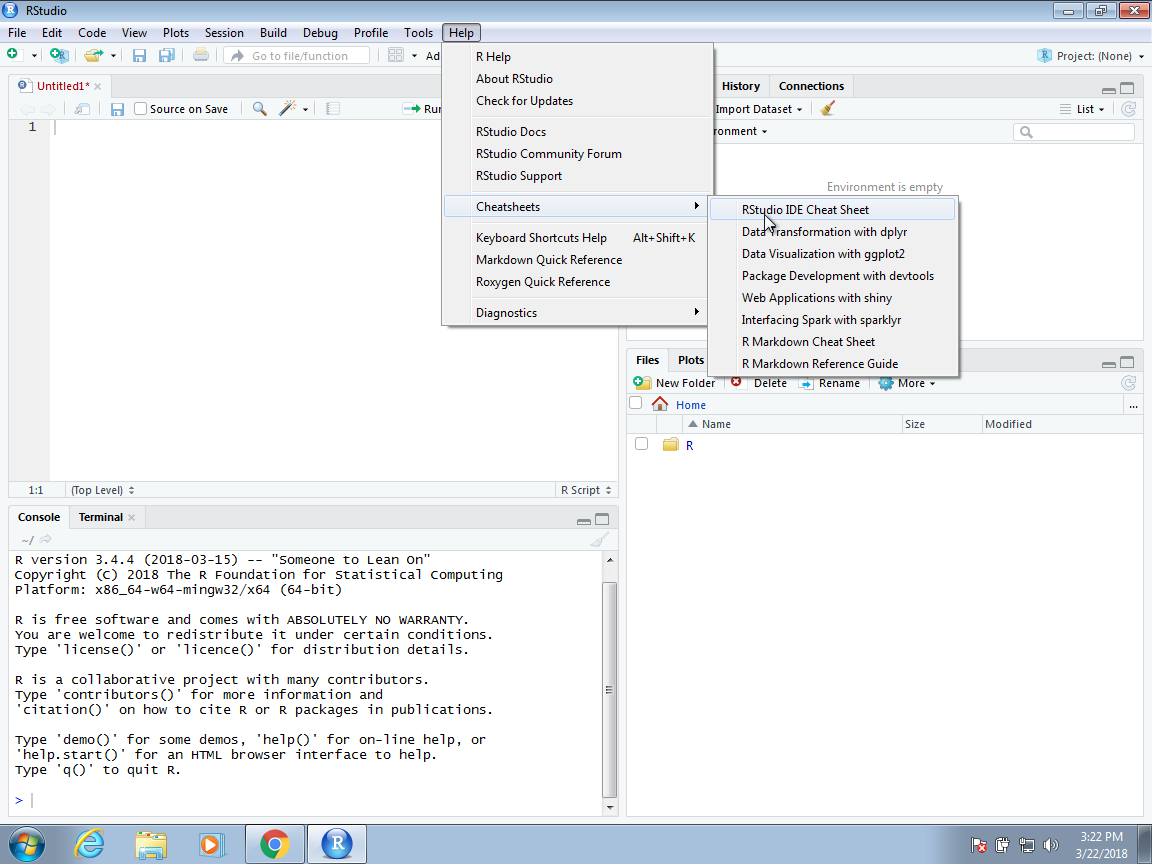The height and width of the screenshot is (864, 1152).
Task: Click the print icon in main toolbar
Action: tap(201, 56)
